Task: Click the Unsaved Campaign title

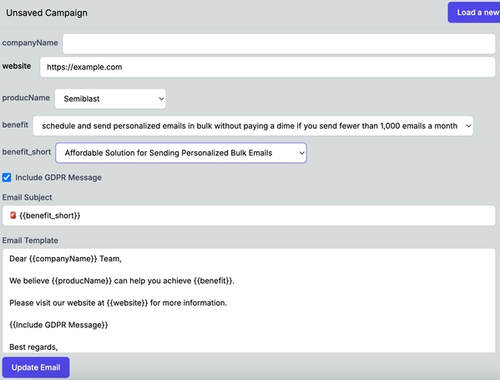Action: (x=47, y=13)
